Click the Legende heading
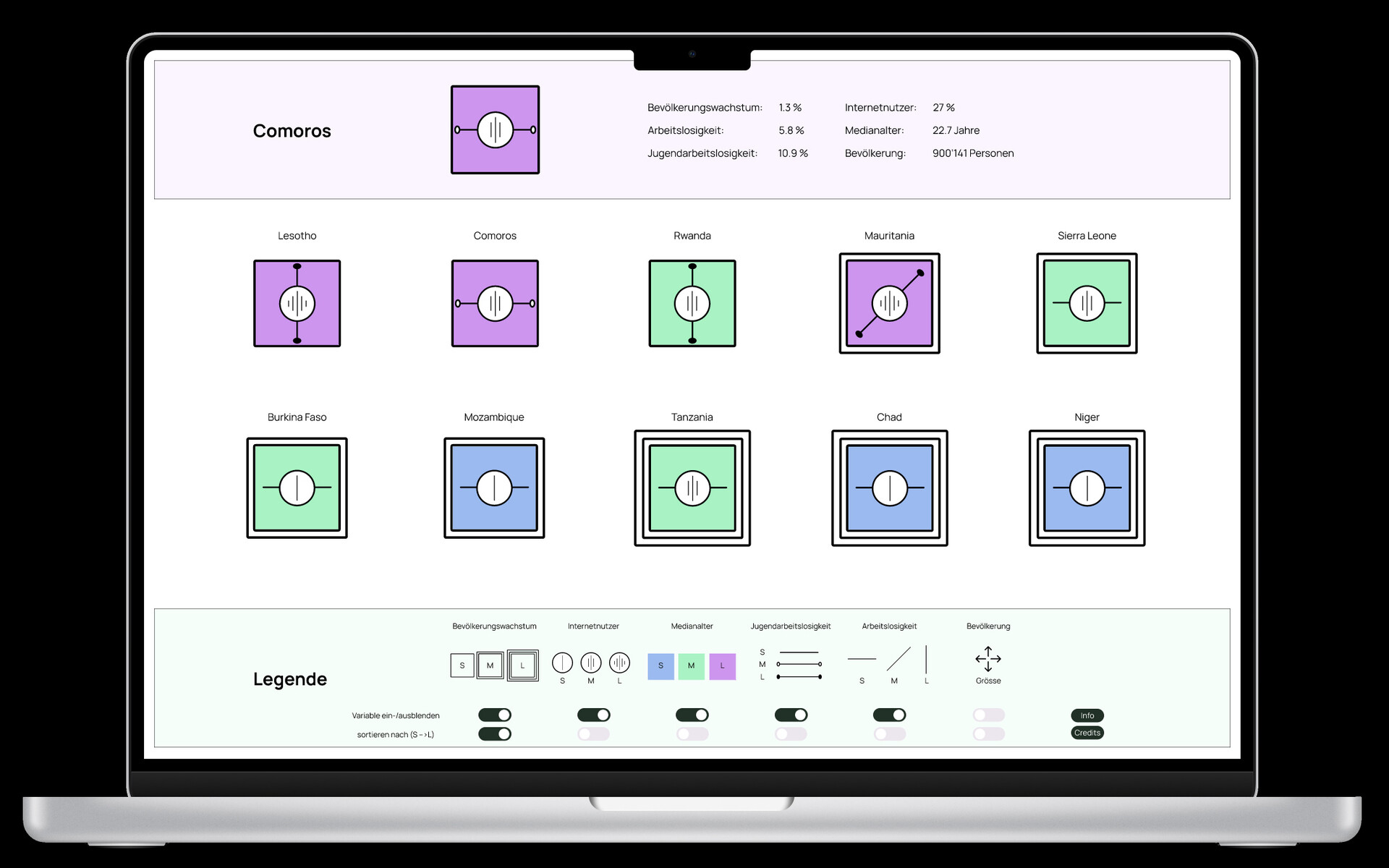Viewport: 1389px width, 868px height. point(290,679)
